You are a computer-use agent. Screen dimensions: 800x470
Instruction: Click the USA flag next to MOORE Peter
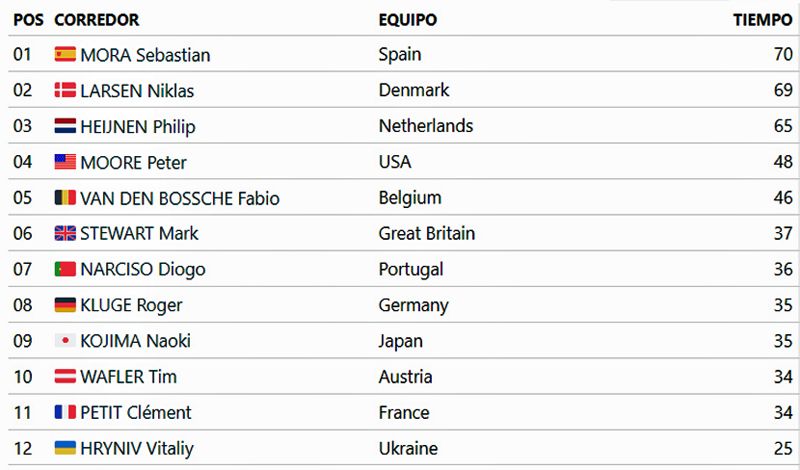point(65,162)
